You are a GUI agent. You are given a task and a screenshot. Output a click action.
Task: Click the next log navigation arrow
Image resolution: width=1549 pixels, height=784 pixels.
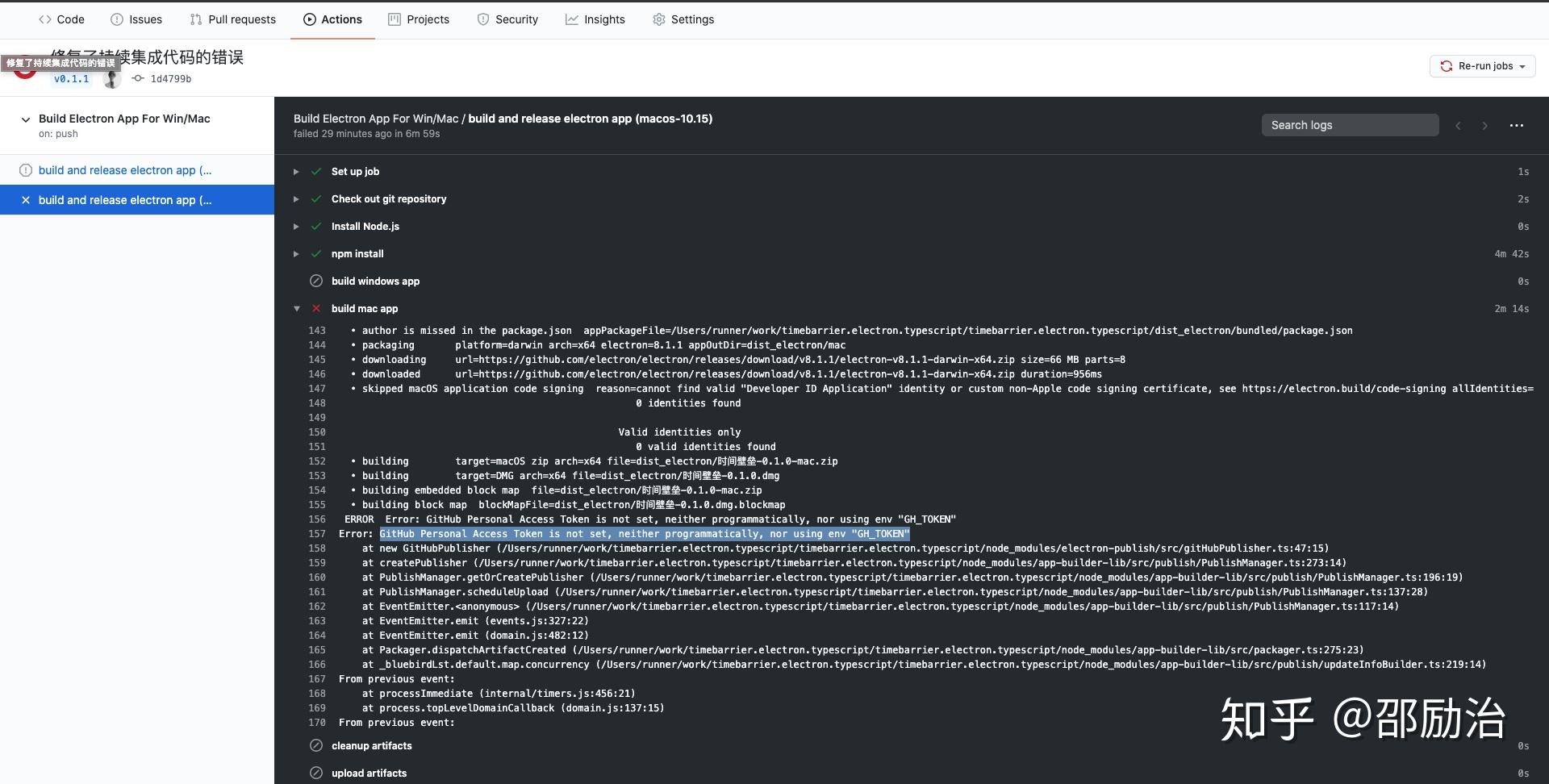click(1484, 125)
